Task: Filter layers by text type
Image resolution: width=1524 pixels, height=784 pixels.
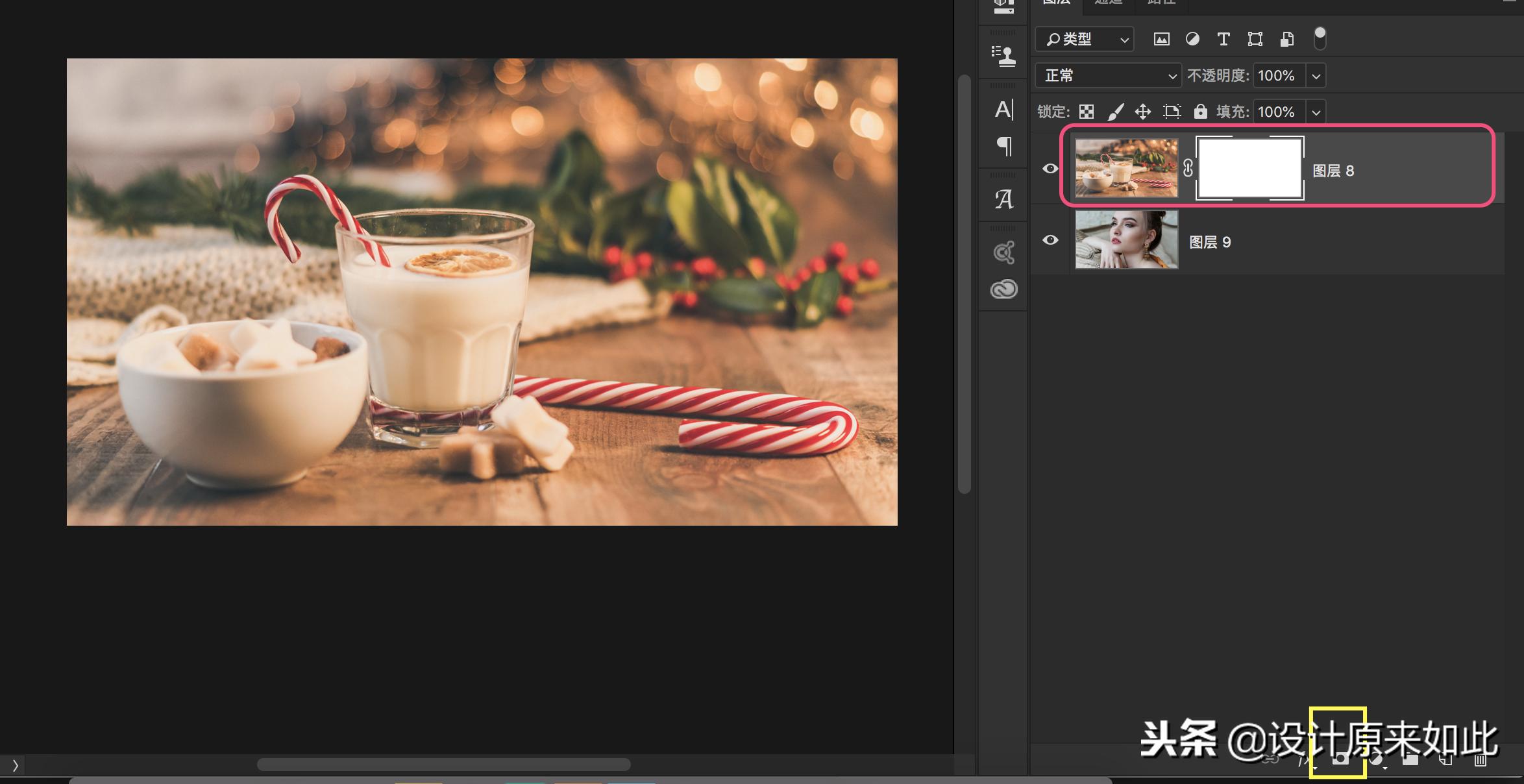Action: 1223,40
